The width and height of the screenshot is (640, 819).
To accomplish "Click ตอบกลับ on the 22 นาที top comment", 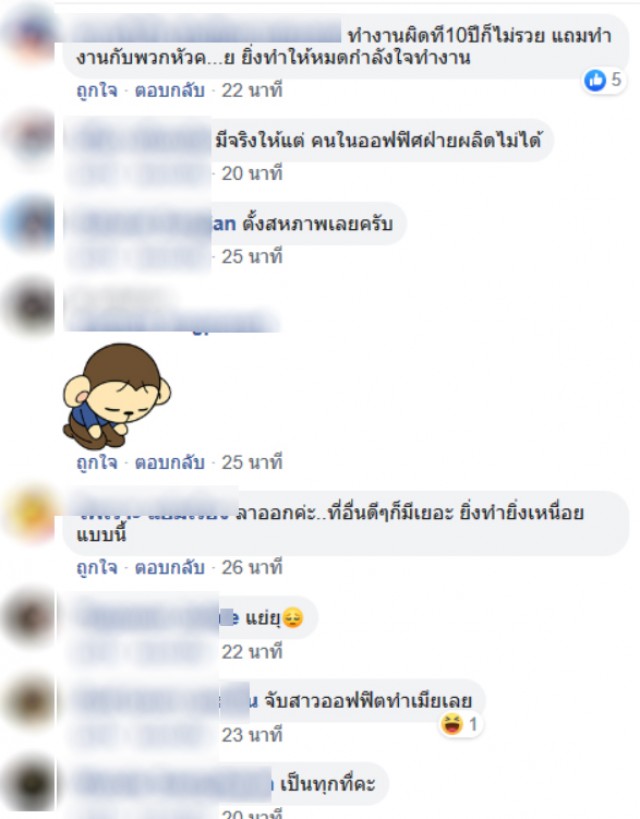I will (x=169, y=90).
